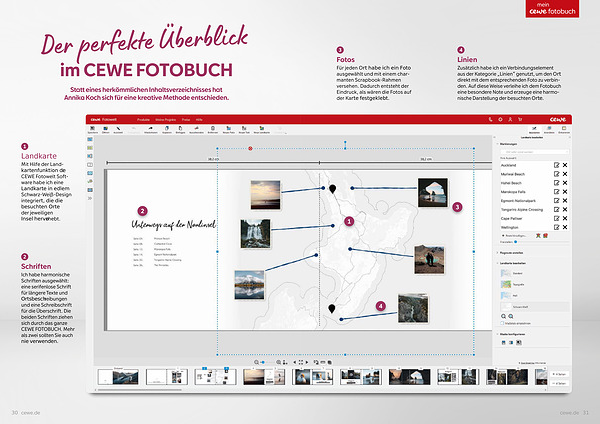This screenshot has width=600, height=424.
Task: Go to previous page with left arrow
Action: click(295, 362)
